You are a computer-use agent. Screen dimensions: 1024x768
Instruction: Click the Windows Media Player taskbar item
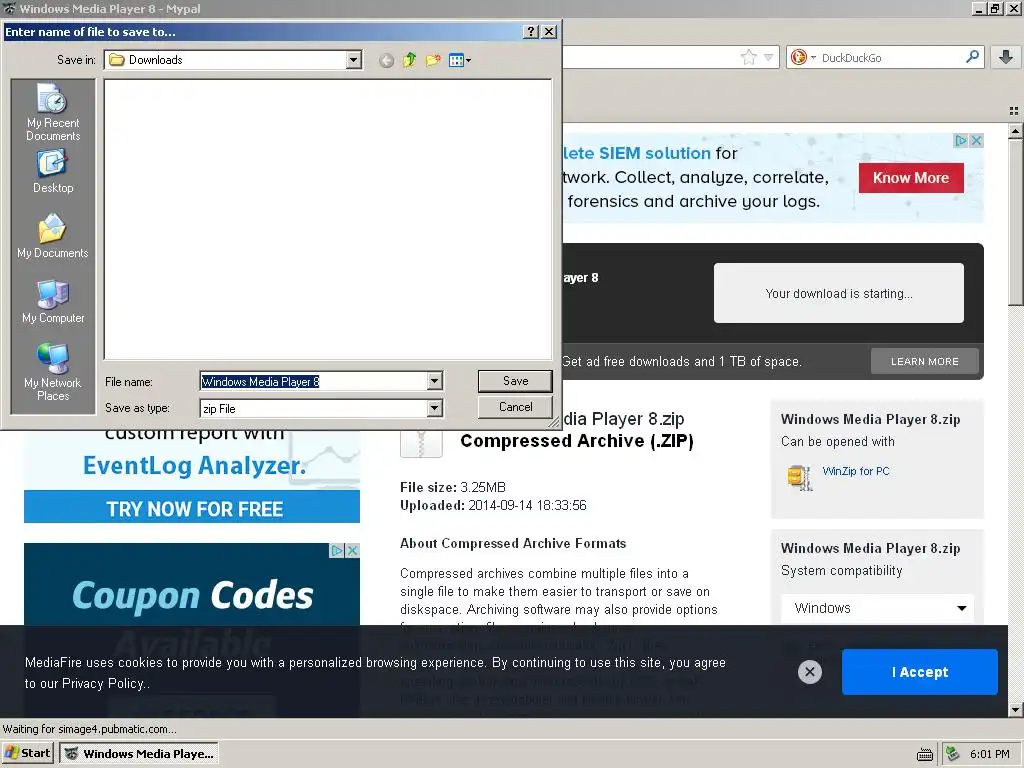(138, 753)
